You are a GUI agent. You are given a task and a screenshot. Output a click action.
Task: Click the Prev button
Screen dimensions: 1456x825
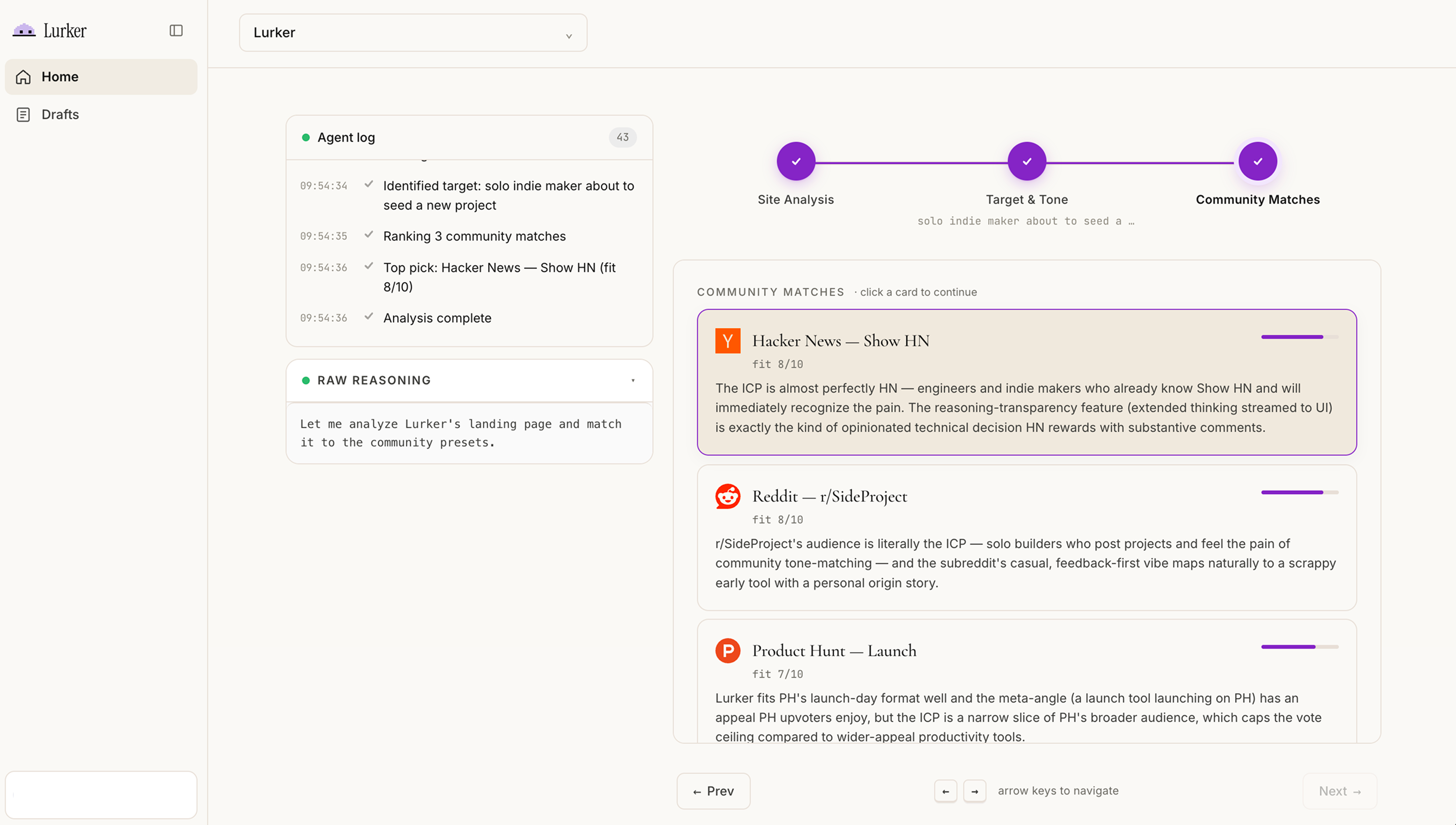(713, 791)
